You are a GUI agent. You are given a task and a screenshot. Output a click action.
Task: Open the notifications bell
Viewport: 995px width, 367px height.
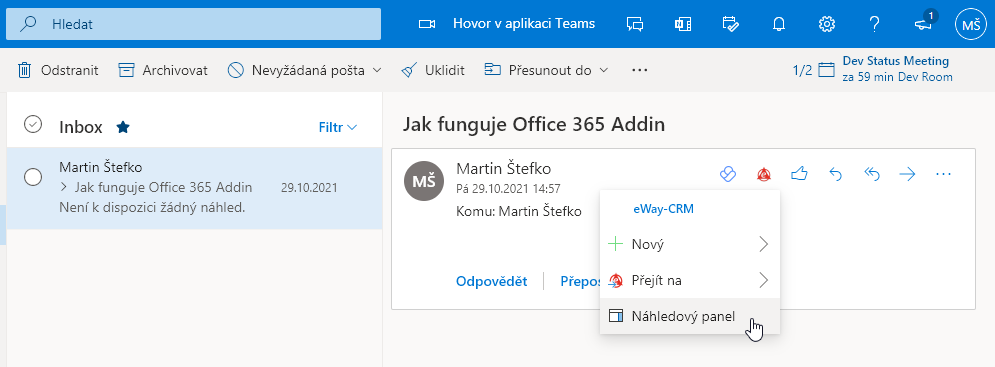(x=779, y=24)
